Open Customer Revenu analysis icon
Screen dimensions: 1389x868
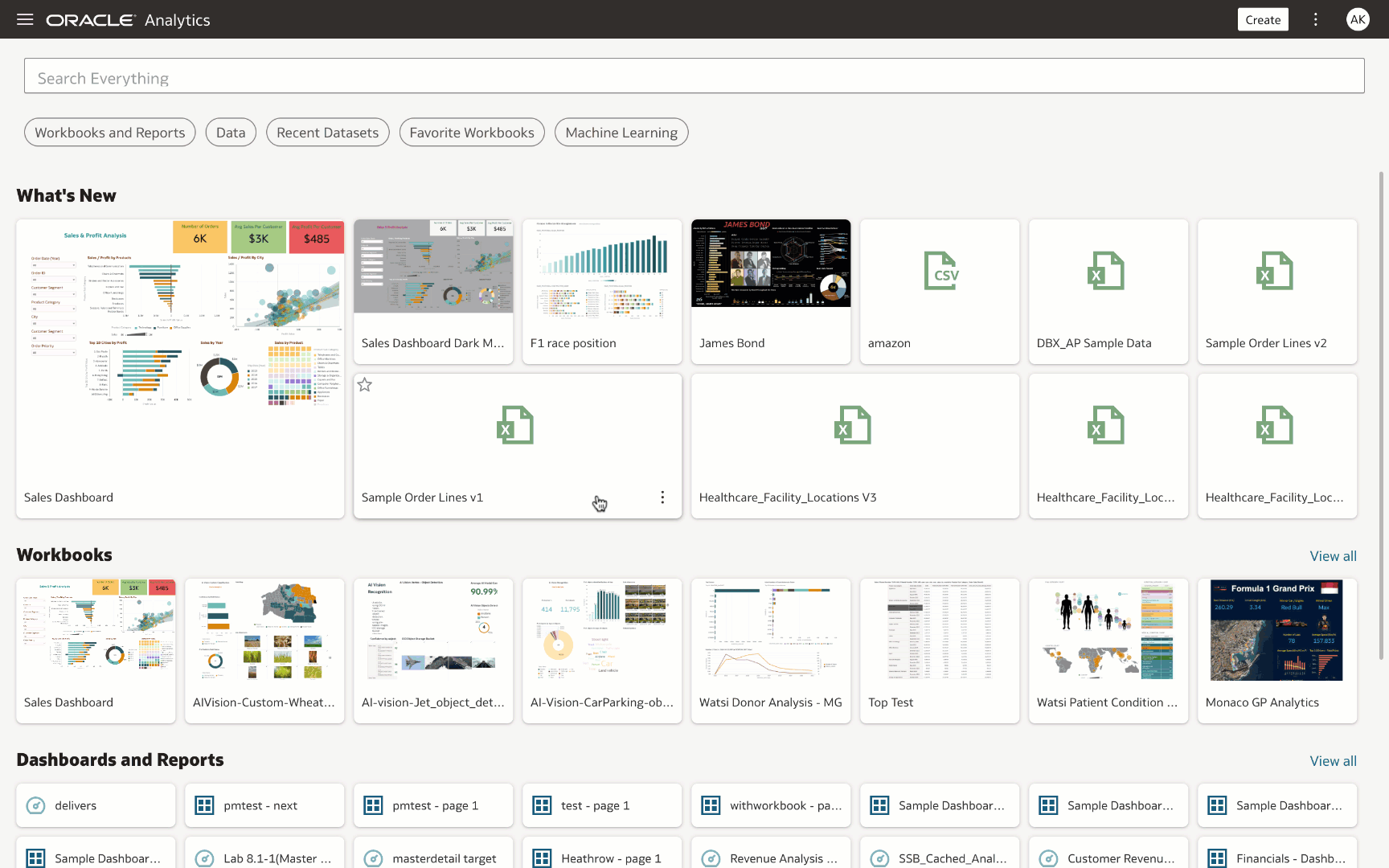tap(1049, 858)
